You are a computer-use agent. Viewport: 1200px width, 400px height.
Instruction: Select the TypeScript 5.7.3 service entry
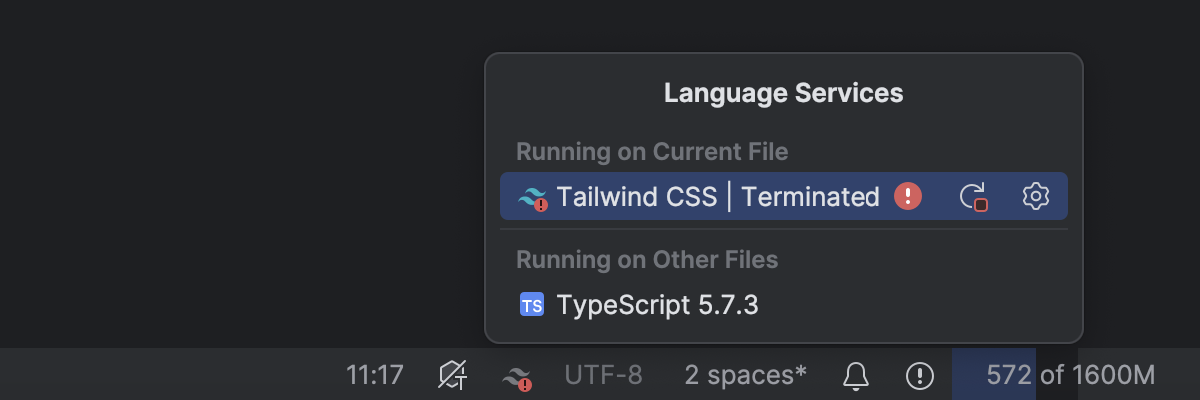(657, 305)
